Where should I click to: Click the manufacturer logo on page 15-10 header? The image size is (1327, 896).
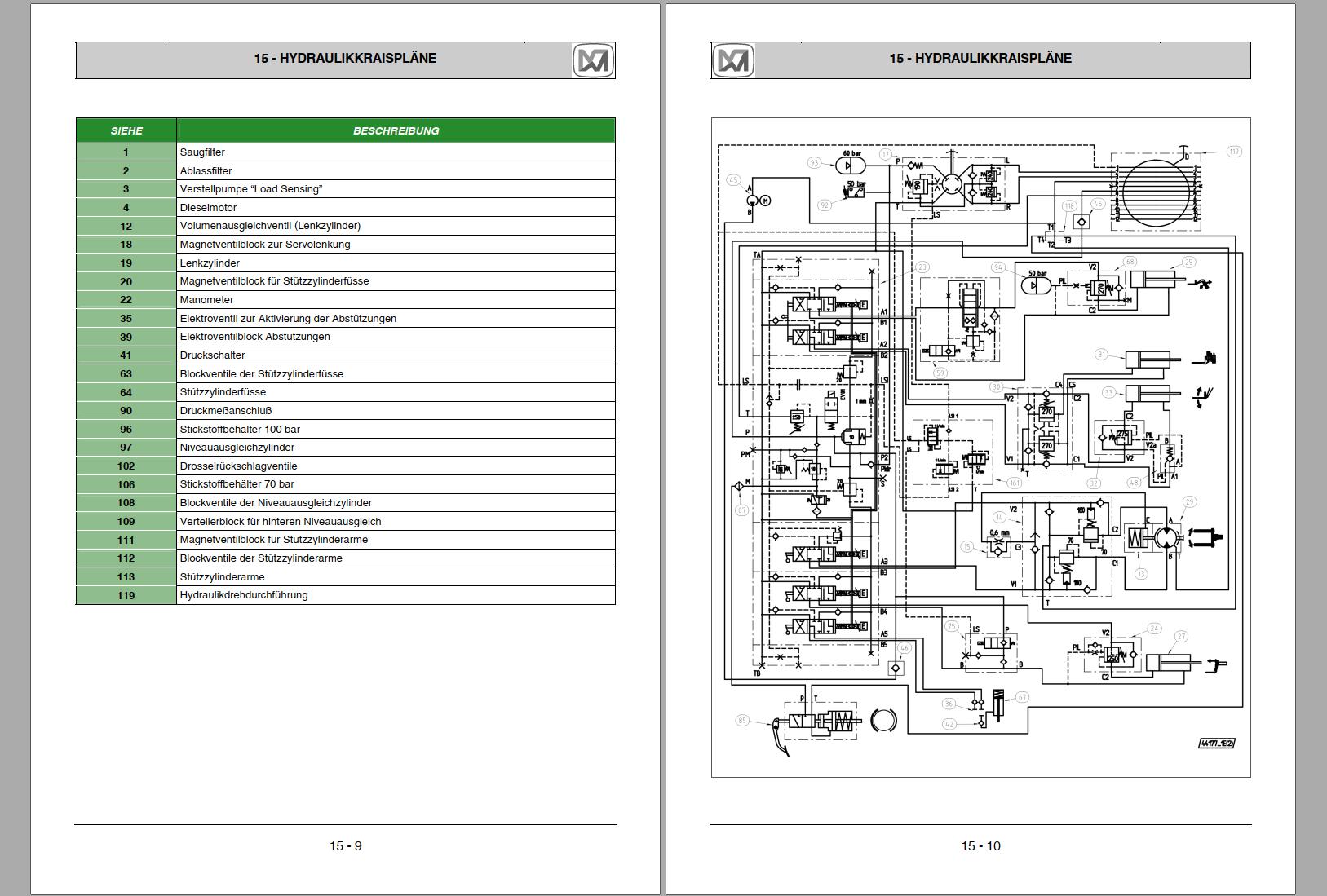click(x=736, y=58)
